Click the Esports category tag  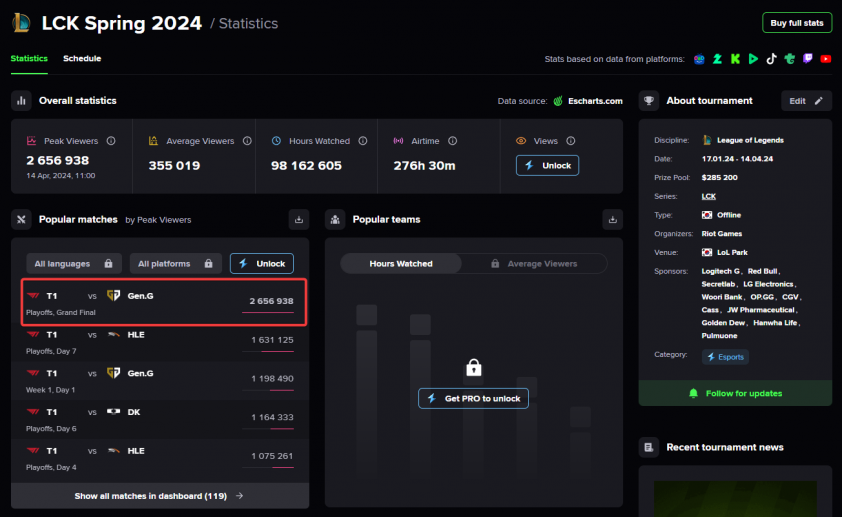[725, 356]
